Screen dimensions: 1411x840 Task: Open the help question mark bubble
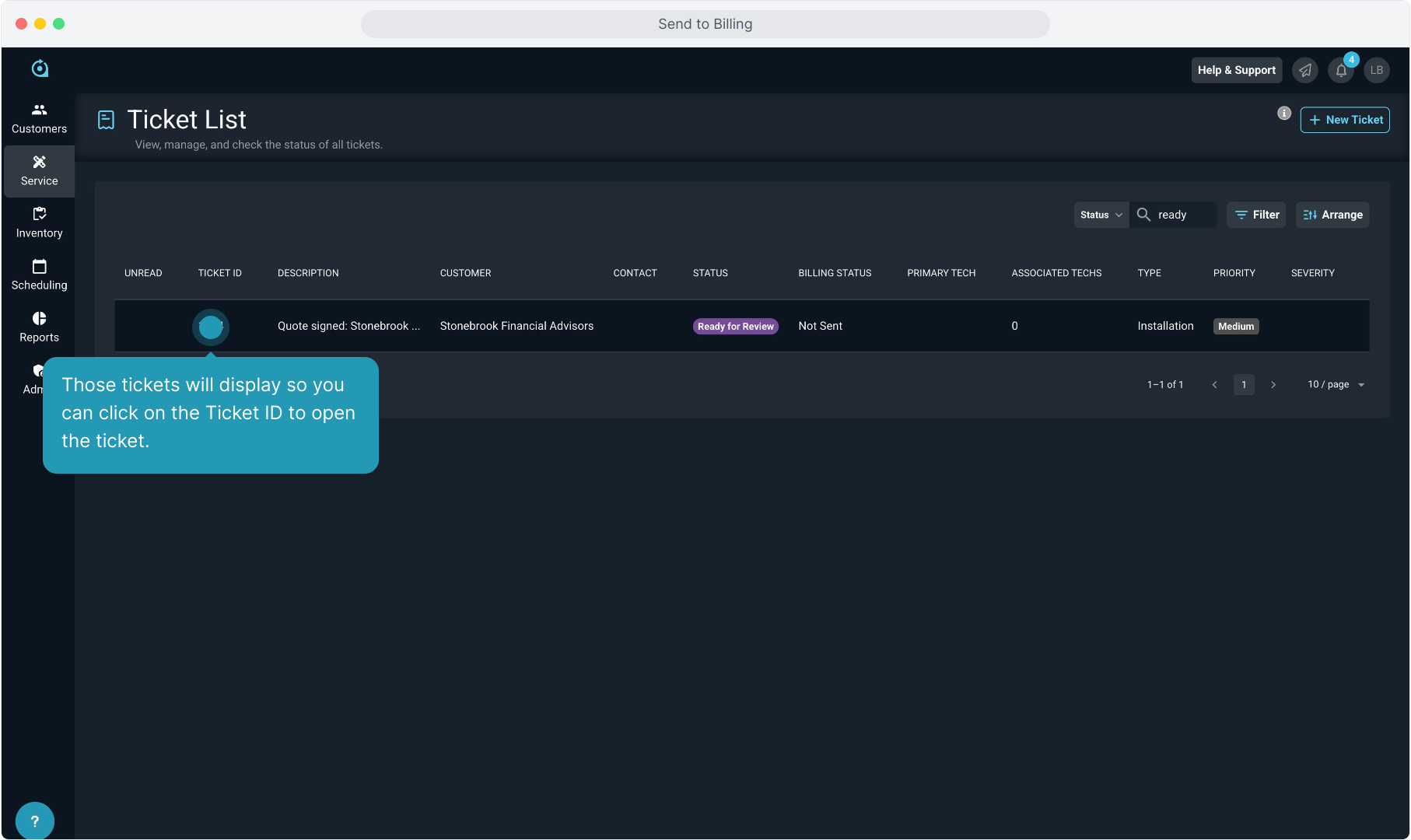[34, 821]
